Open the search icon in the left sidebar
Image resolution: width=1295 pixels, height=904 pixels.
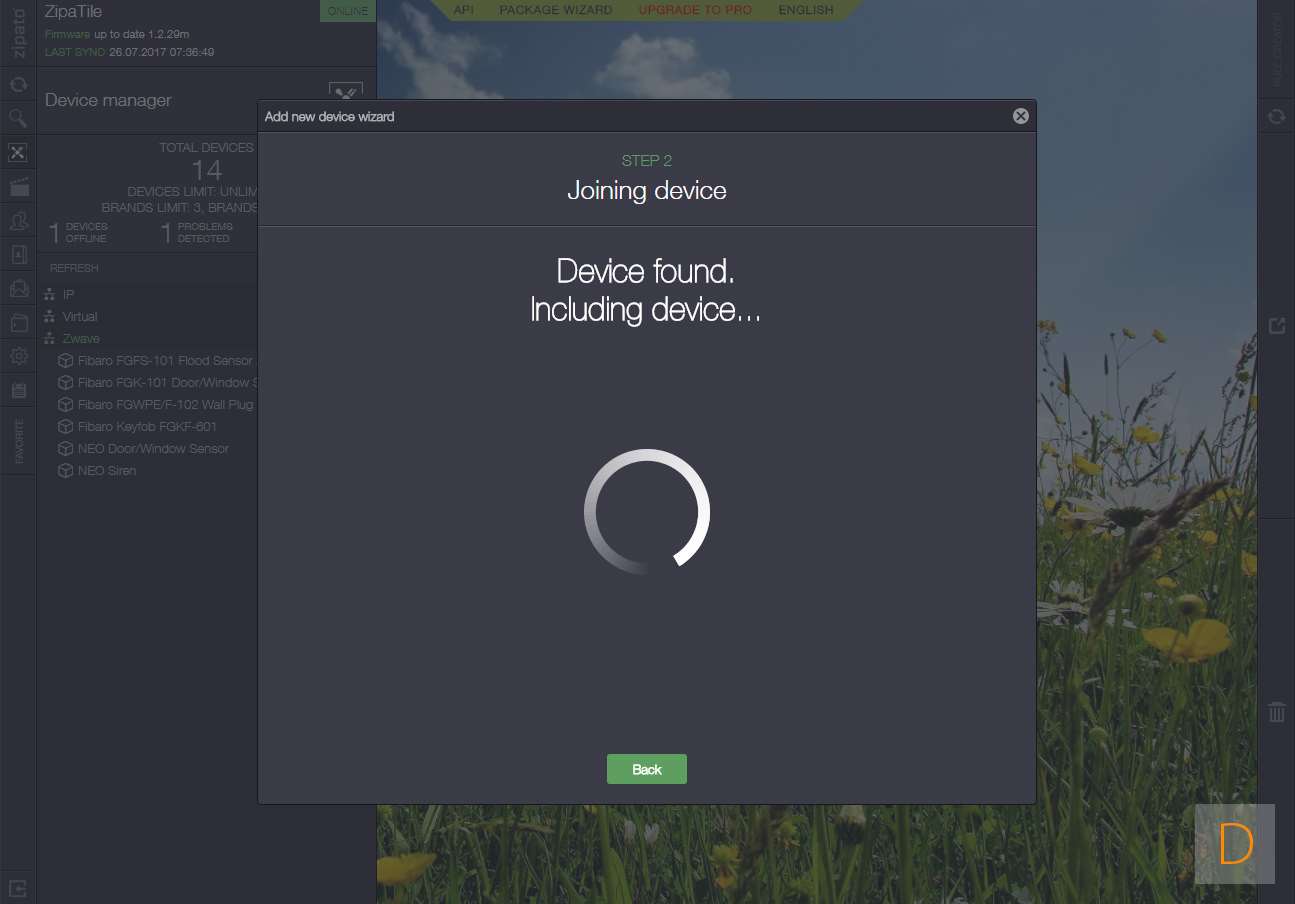(x=18, y=118)
